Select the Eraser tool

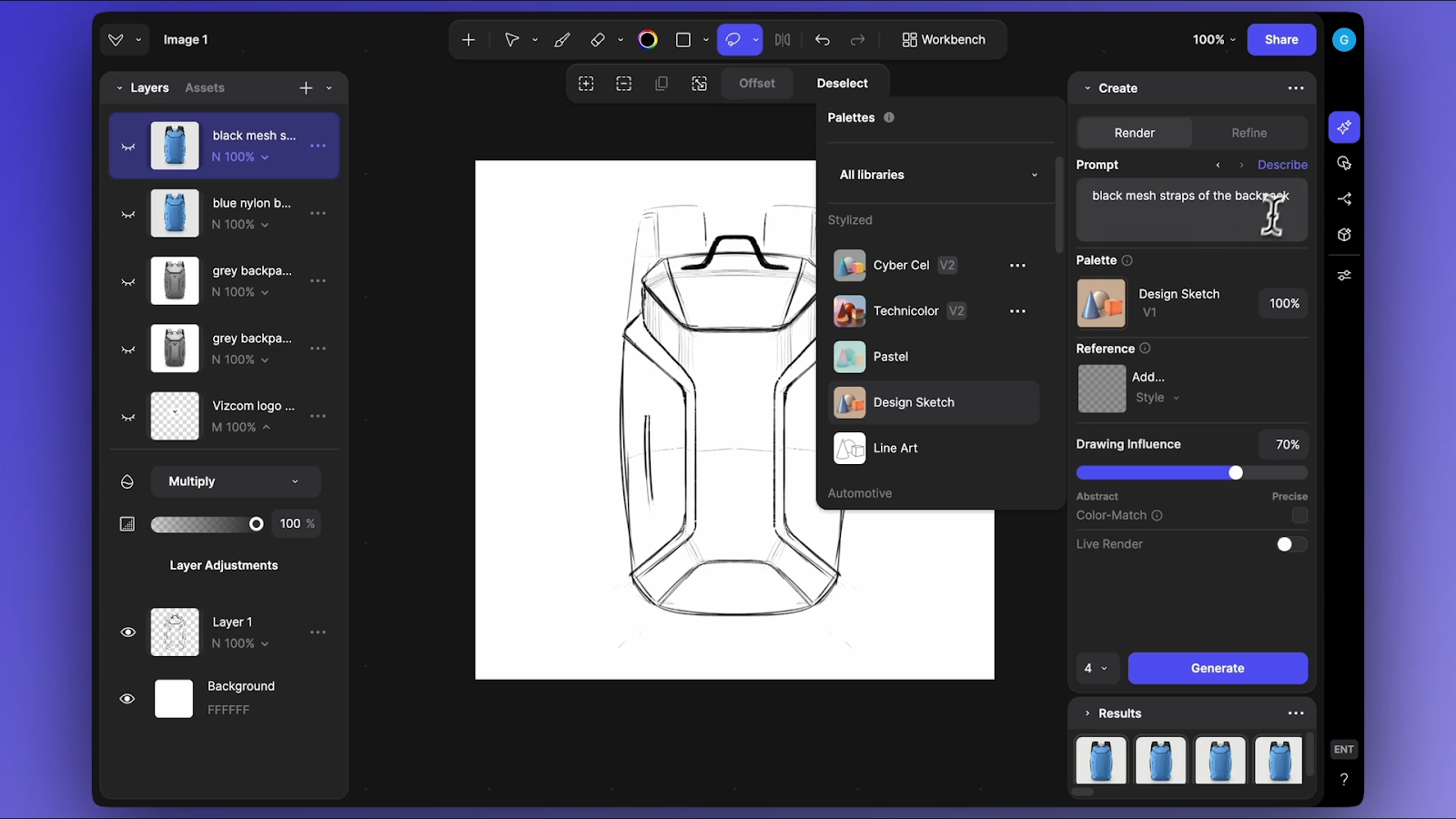tap(598, 39)
